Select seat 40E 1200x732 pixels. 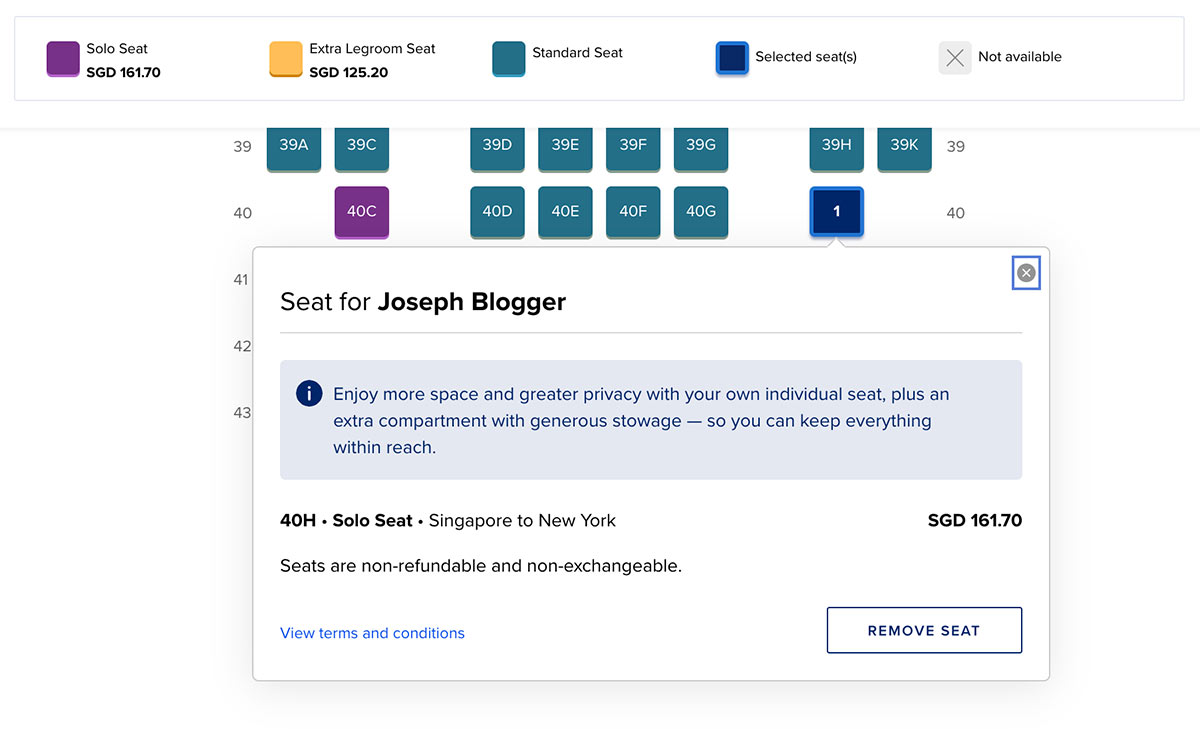[565, 212]
